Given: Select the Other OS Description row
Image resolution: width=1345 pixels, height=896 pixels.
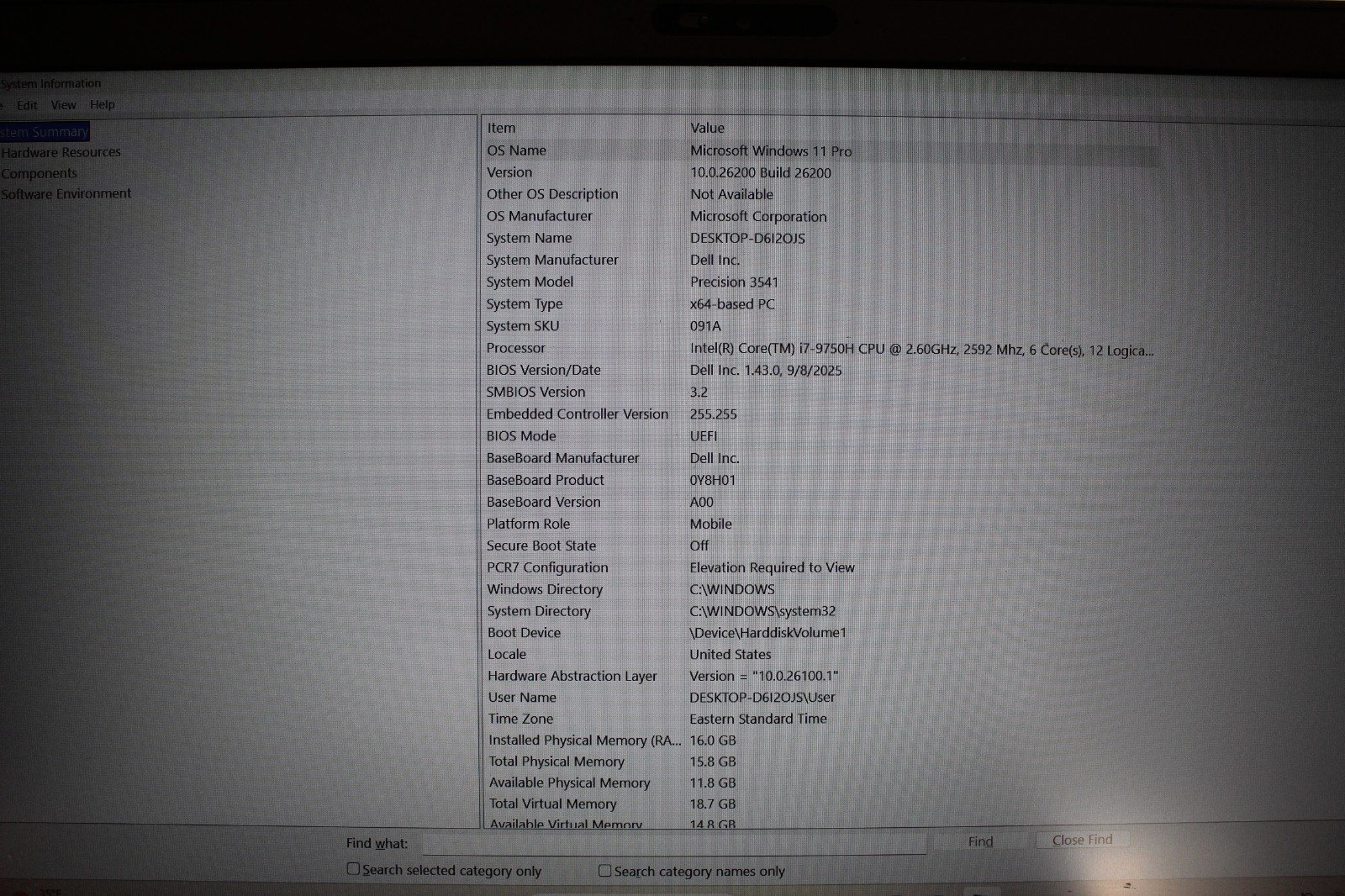Looking at the screenshot, I should (x=820, y=194).
